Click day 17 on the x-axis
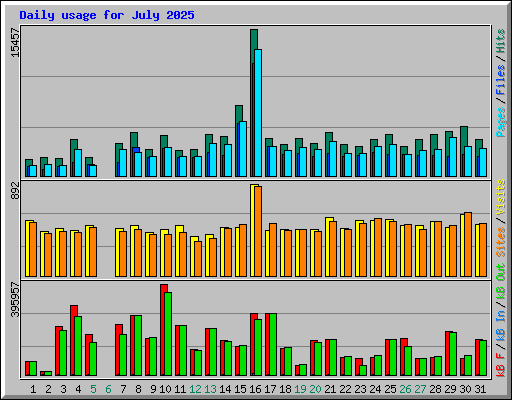512x400 pixels. 270,389
